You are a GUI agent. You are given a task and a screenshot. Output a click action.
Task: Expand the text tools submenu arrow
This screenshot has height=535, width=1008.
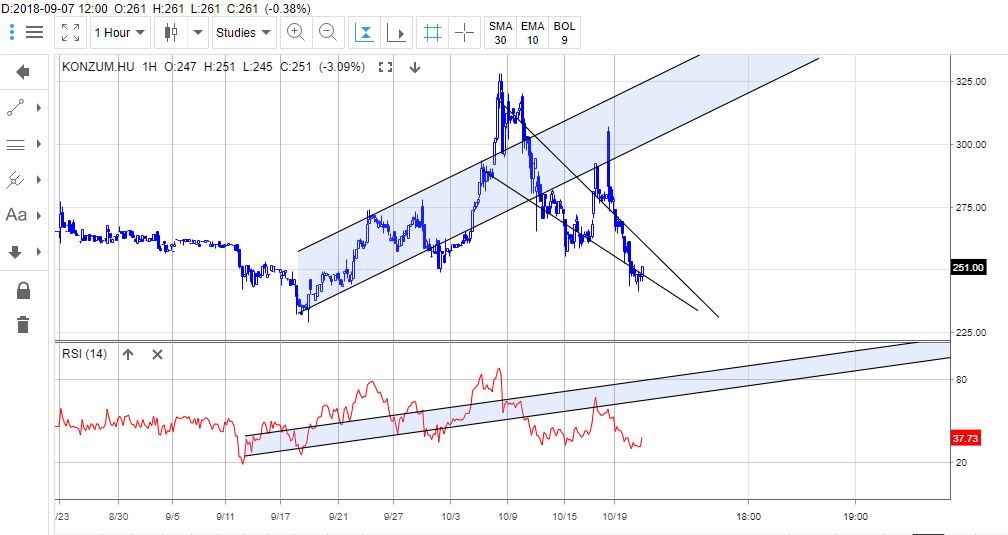point(39,215)
